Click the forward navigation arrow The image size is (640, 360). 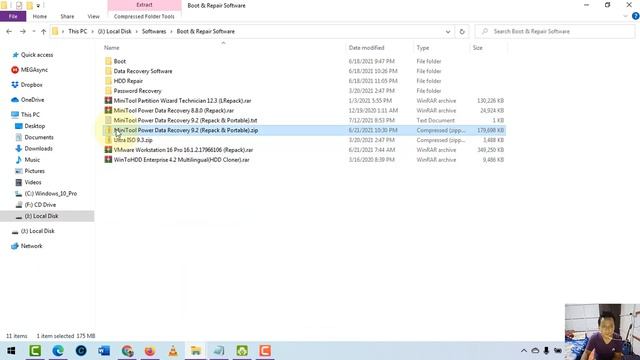(x=23, y=31)
